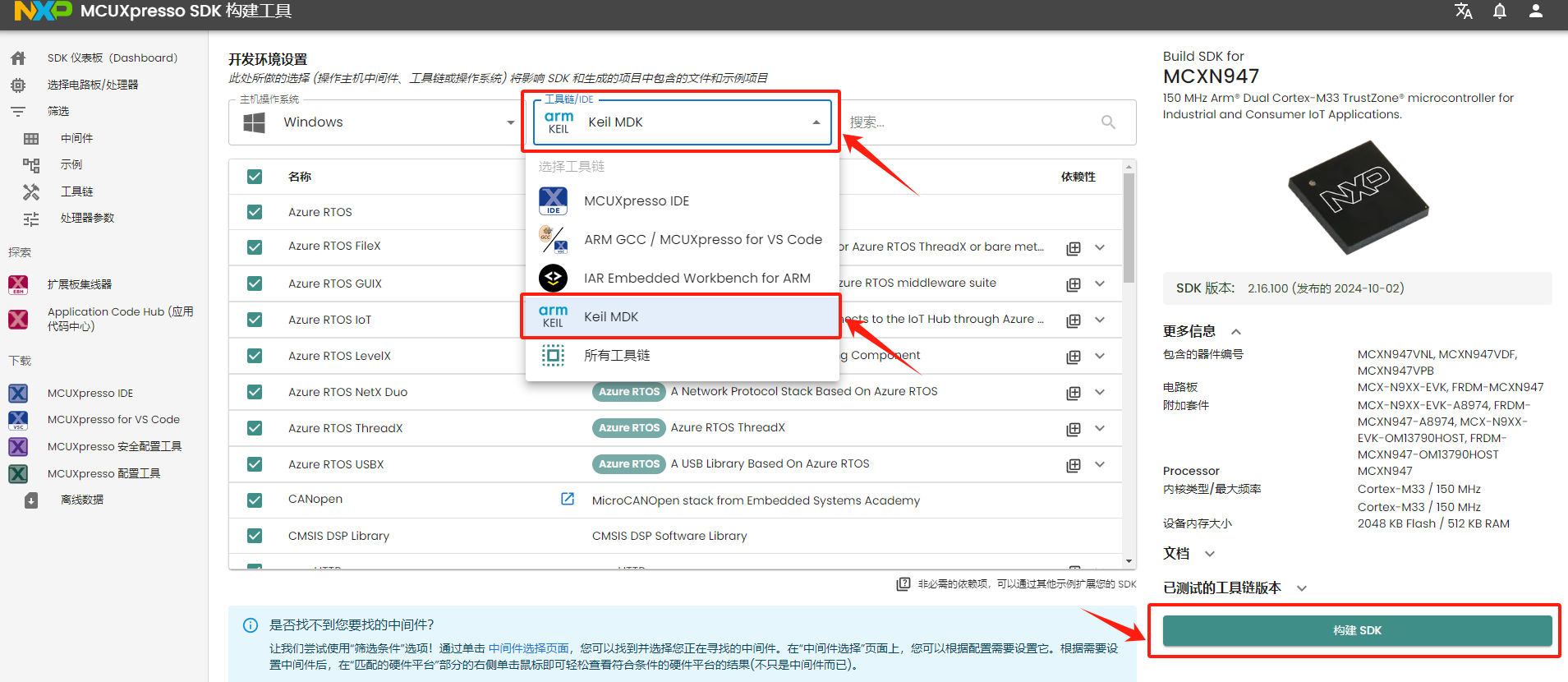Click the MCXN947 chip image
Viewport: 1568px width, 682px height.
tap(1358, 197)
